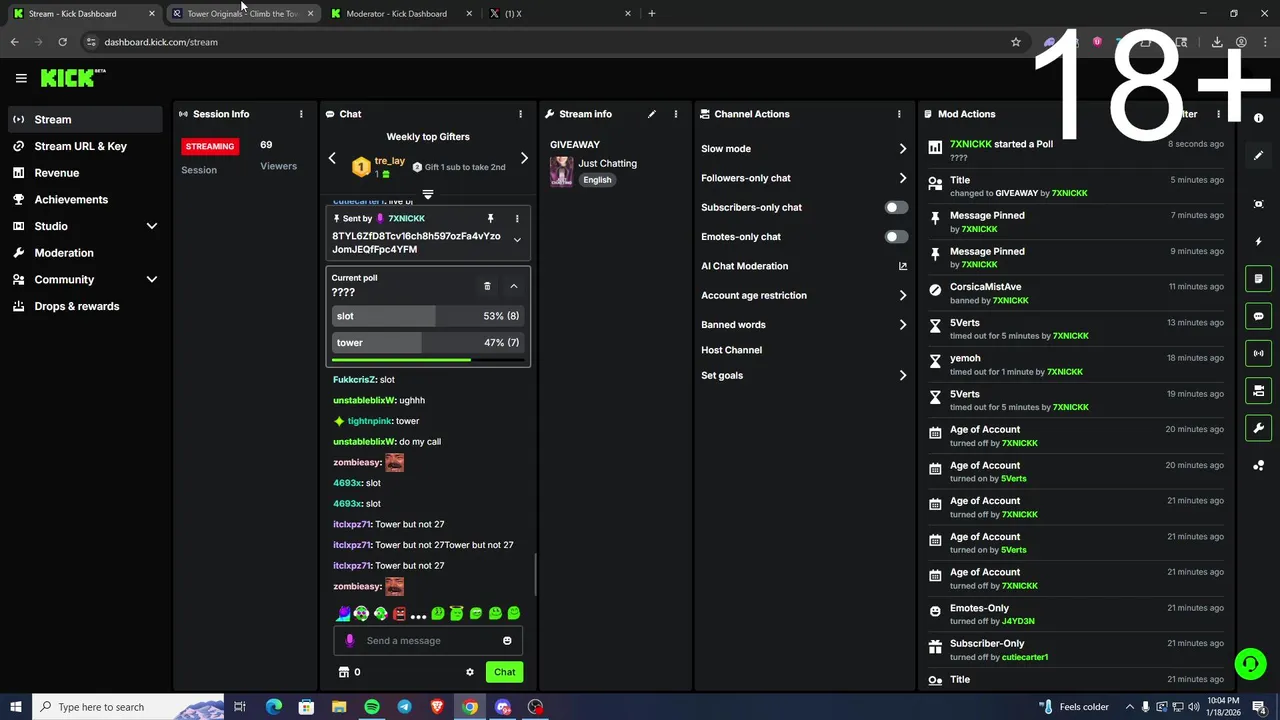Open Chat panel three-dot menu
Screen dimensions: 1280x720
point(520,114)
